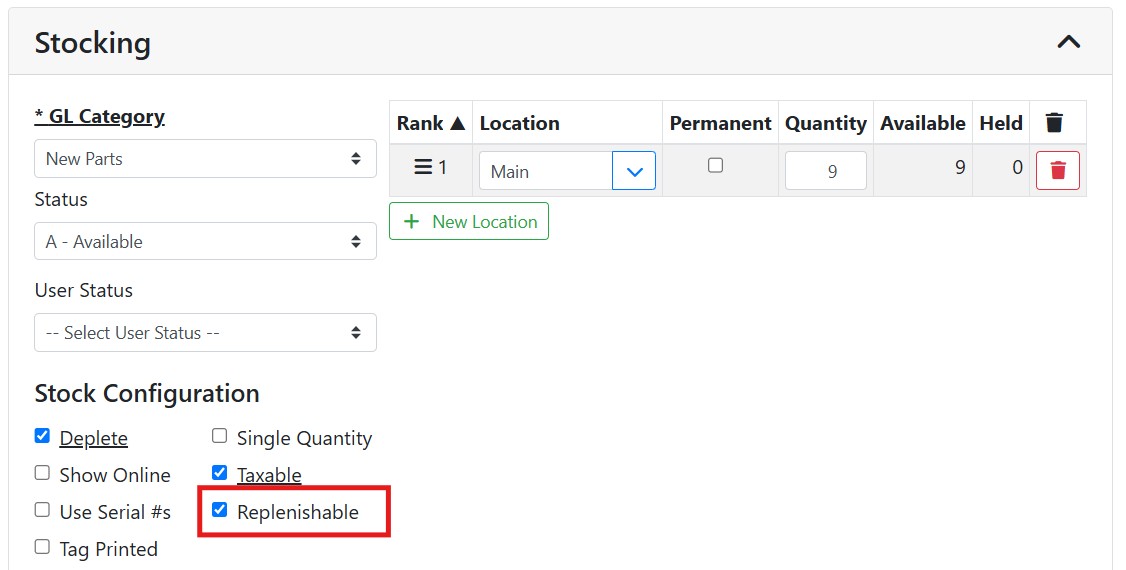This screenshot has height=570, width=1126.
Task: Toggle the Permanent checkbox for Main
Action: (x=715, y=166)
